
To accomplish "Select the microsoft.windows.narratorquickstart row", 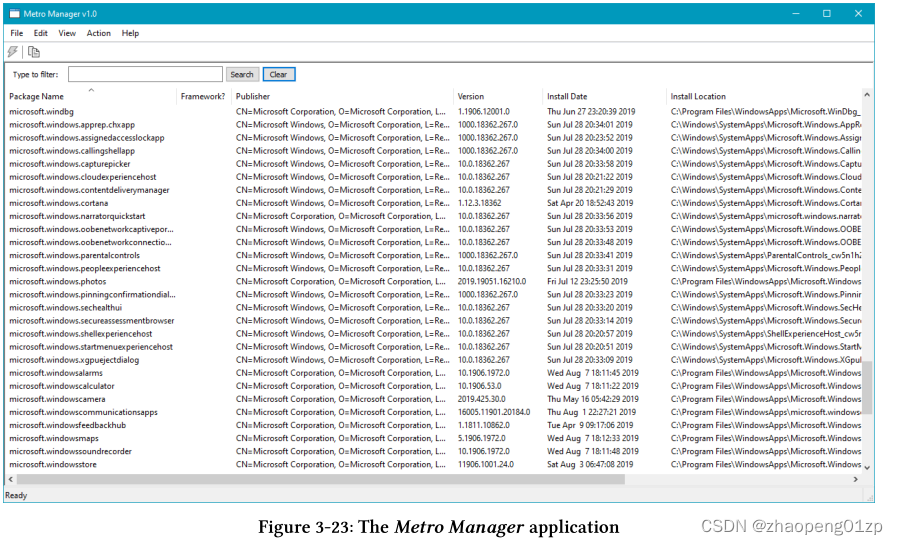I will (434, 216).
